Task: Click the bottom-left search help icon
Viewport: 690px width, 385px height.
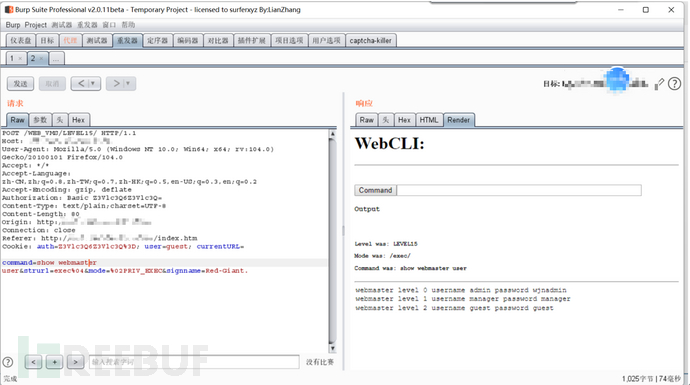Action: 8,362
